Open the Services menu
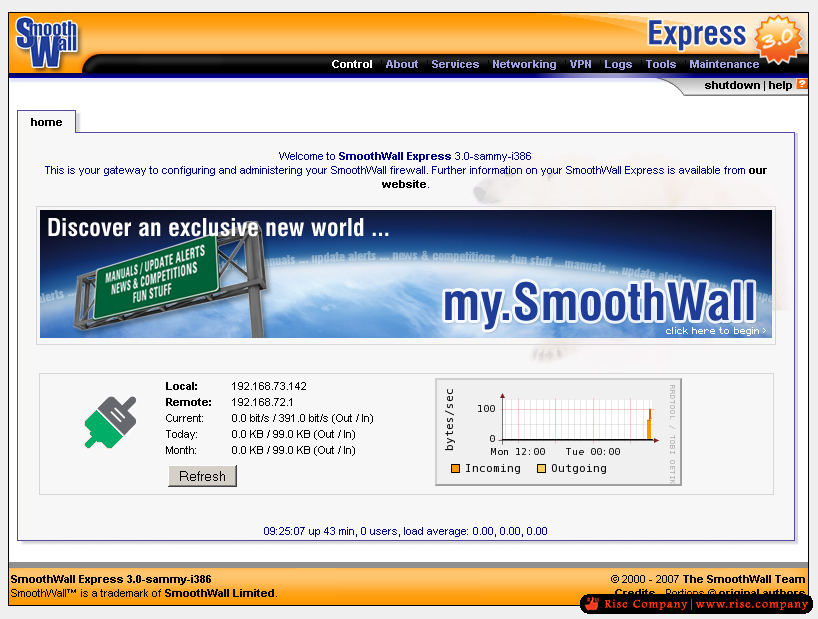The image size is (818, 619). point(455,64)
